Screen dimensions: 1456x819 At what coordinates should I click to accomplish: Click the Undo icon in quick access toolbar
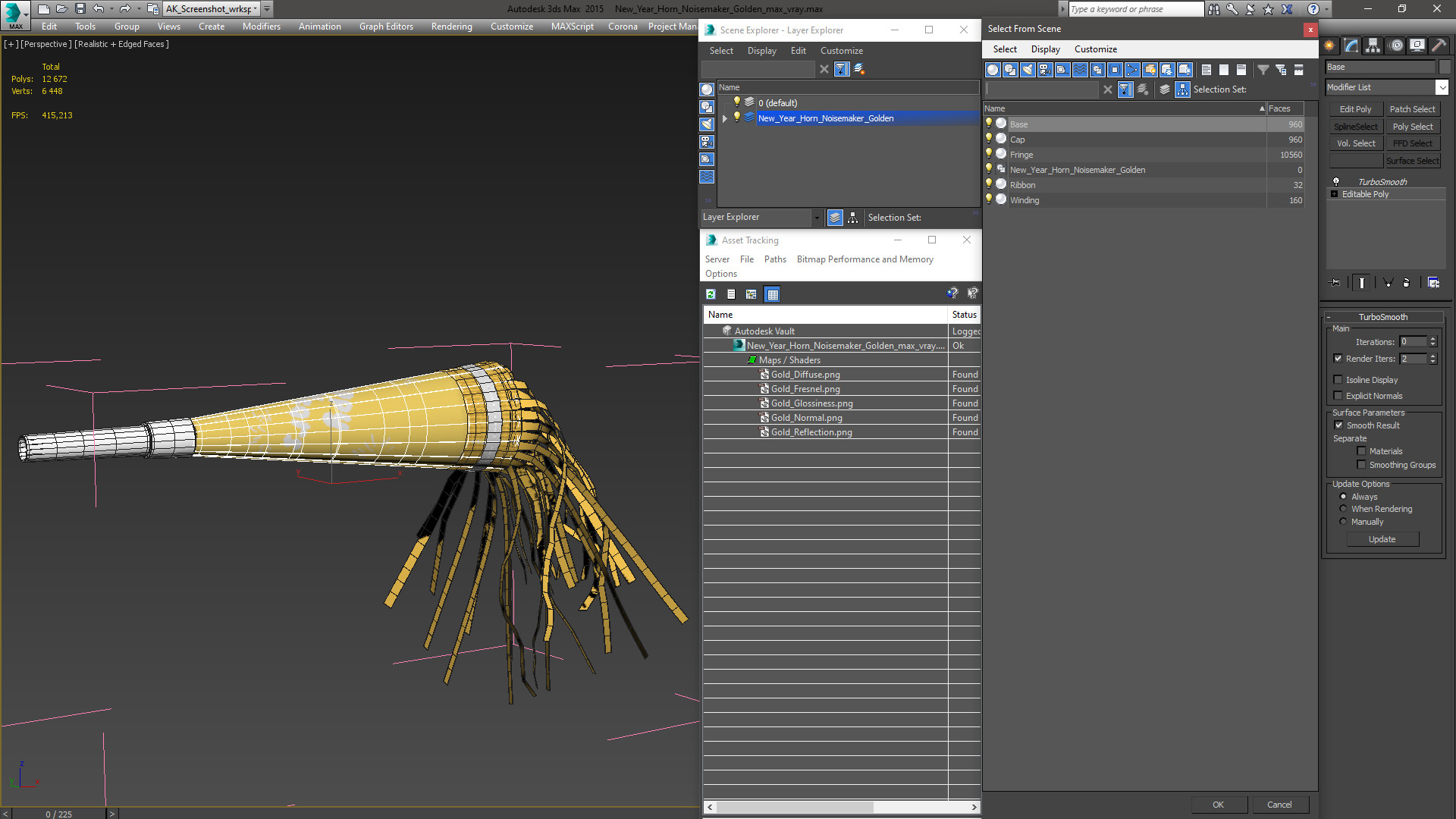coord(98,9)
